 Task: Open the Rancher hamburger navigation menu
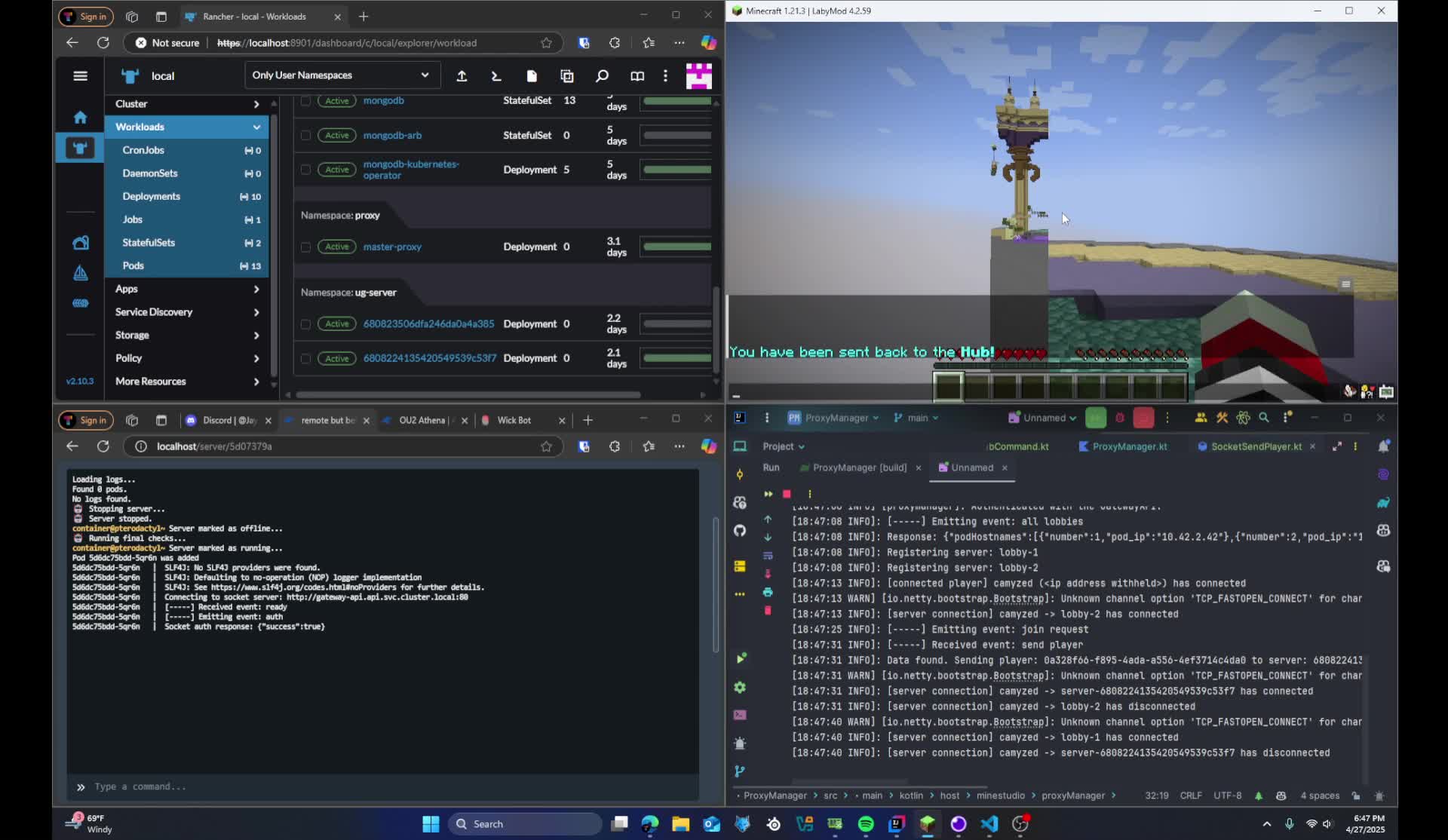click(x=80, y=75)
